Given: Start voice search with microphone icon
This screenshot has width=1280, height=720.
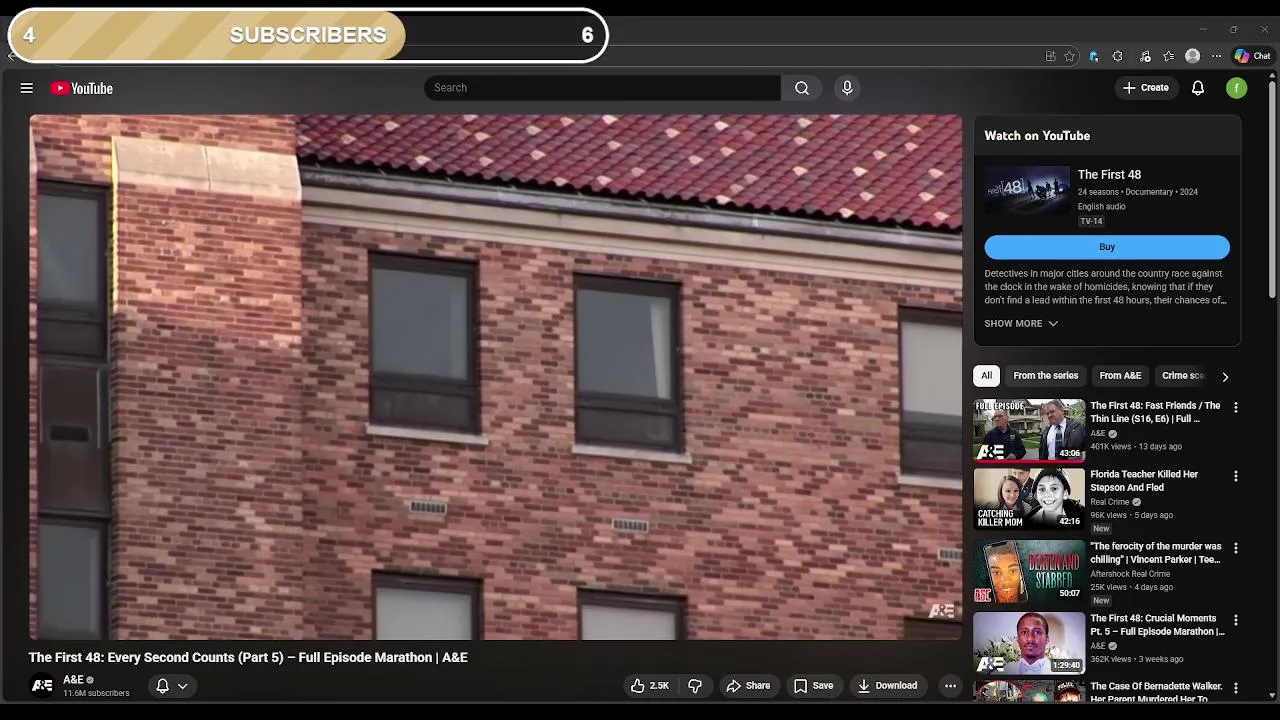Looking at the screenshot, I should pyautogui.click(x=847, y=88).
